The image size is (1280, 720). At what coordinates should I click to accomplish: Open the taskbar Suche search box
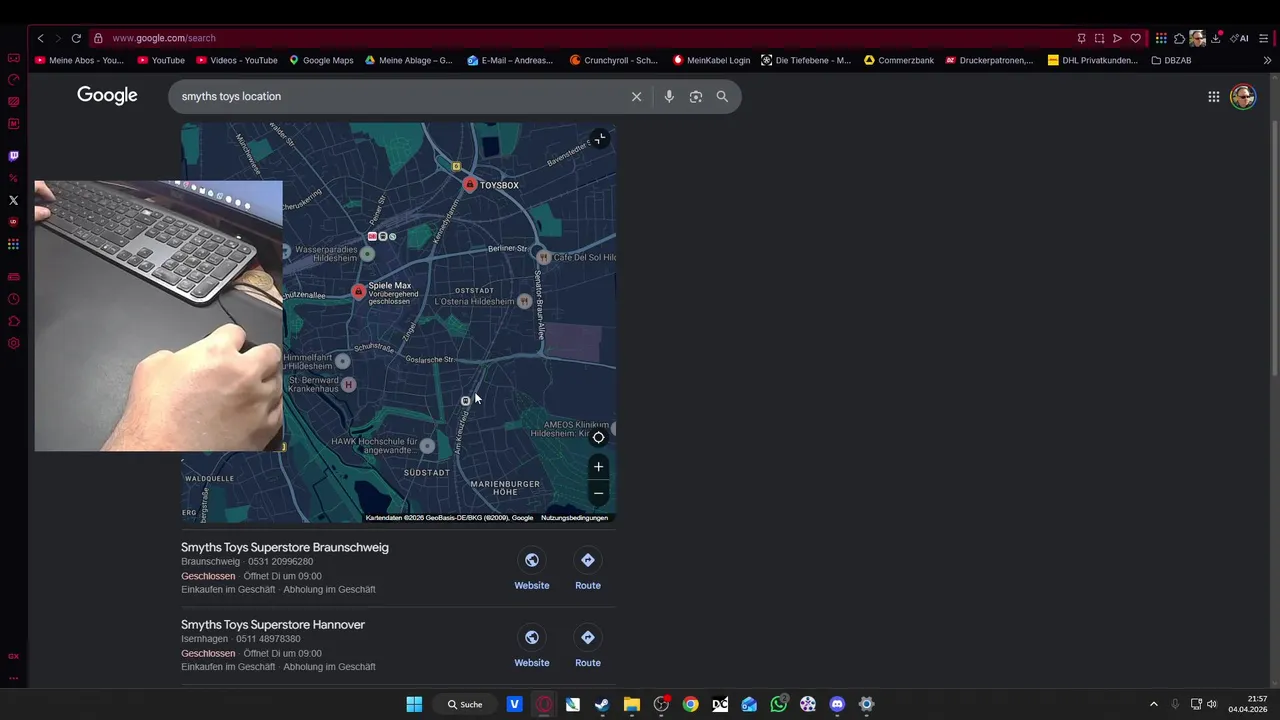(465, 704)
